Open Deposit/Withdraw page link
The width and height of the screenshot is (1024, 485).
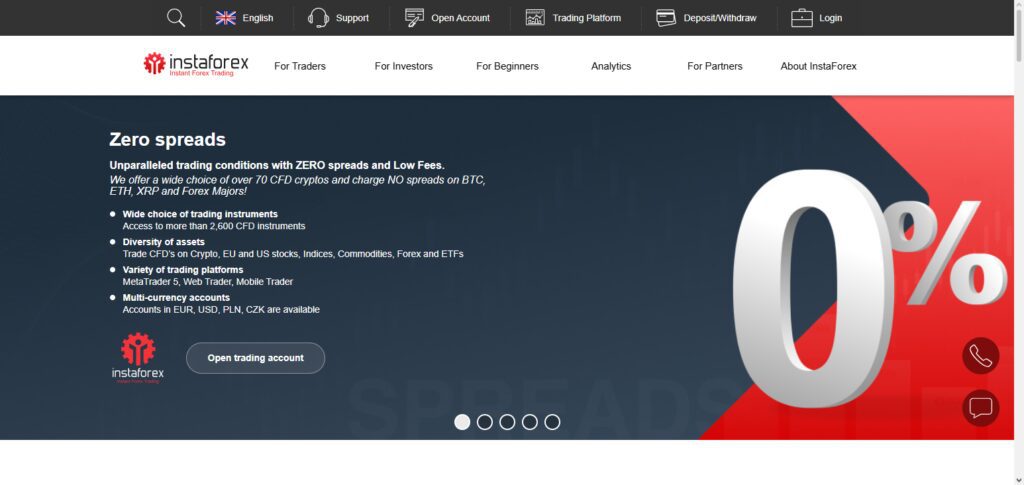(720, 18)
